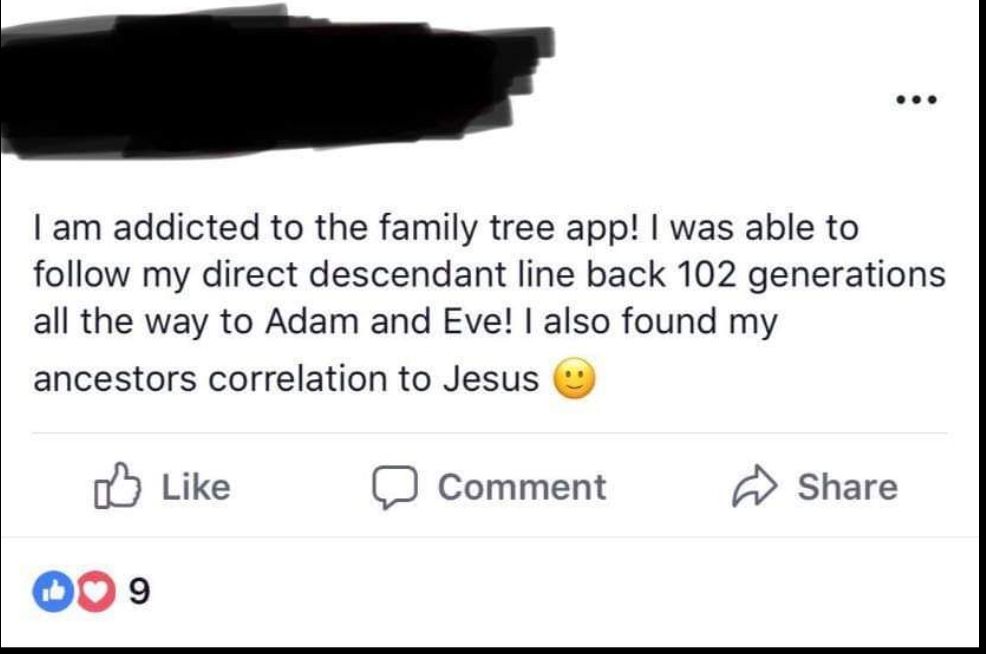This screenshot has height=654, width=986.
Task: Click the divider line above Like button
Action: coord(490,434)
